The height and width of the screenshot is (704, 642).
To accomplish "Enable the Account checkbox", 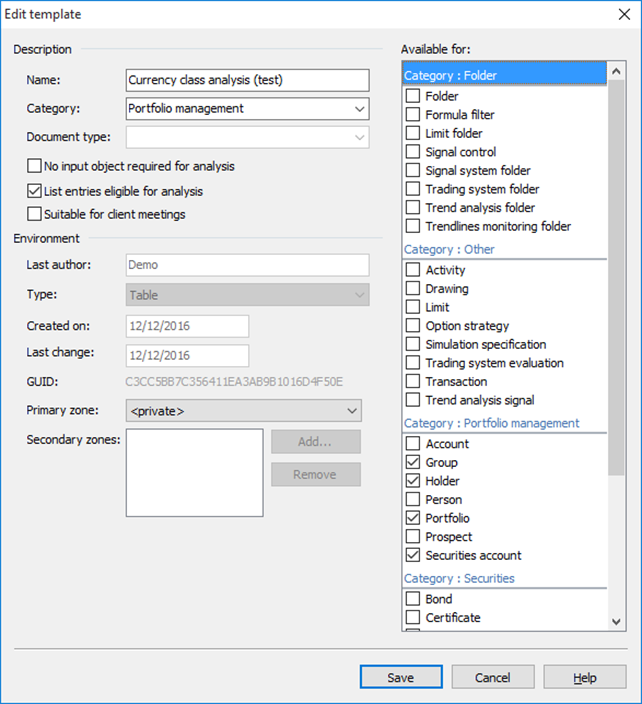I will click(x=413, y=444).
